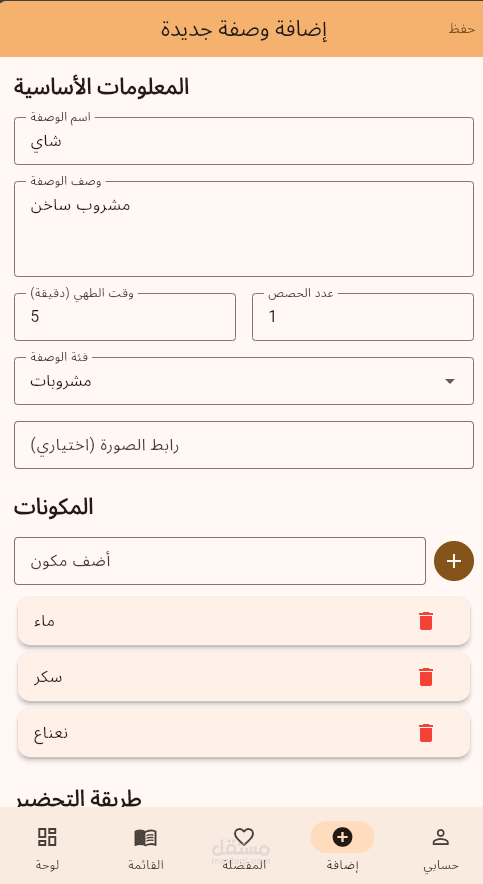This screenshot has height=884, width=483.
Task: Select the نعناع ingredient card
Action: [244, 733]
